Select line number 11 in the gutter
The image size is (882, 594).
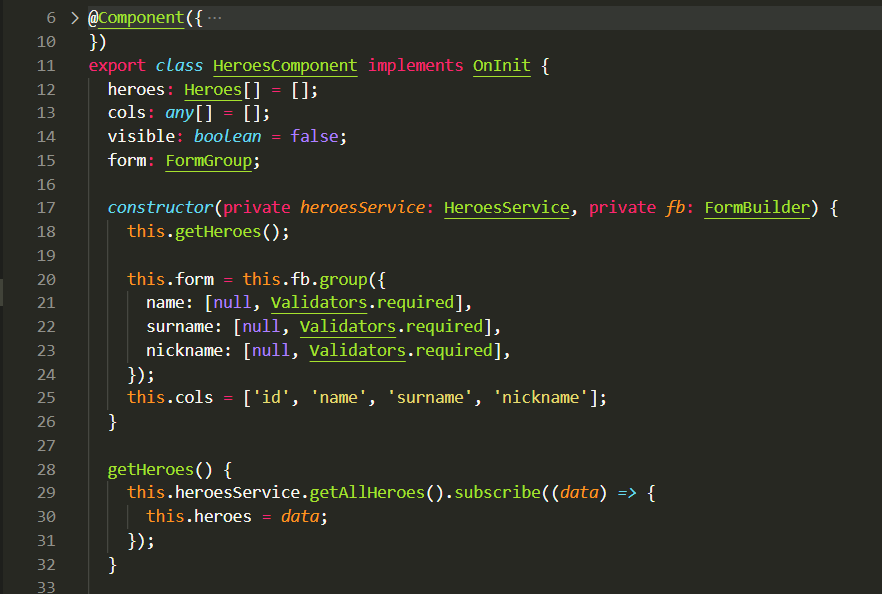pos(46,66)
